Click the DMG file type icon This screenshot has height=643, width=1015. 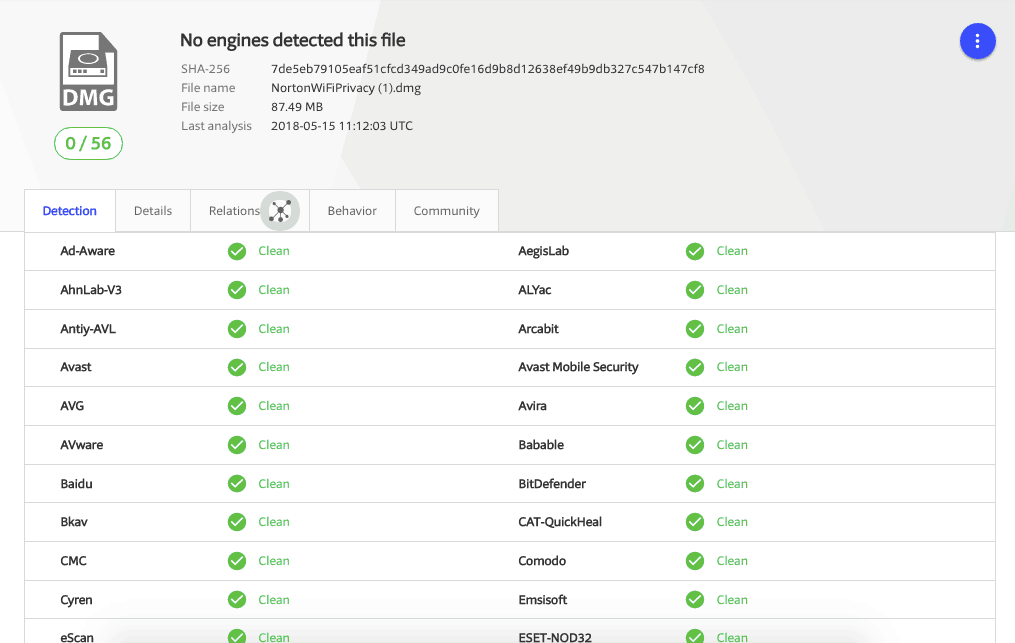(x=89, y=71)
